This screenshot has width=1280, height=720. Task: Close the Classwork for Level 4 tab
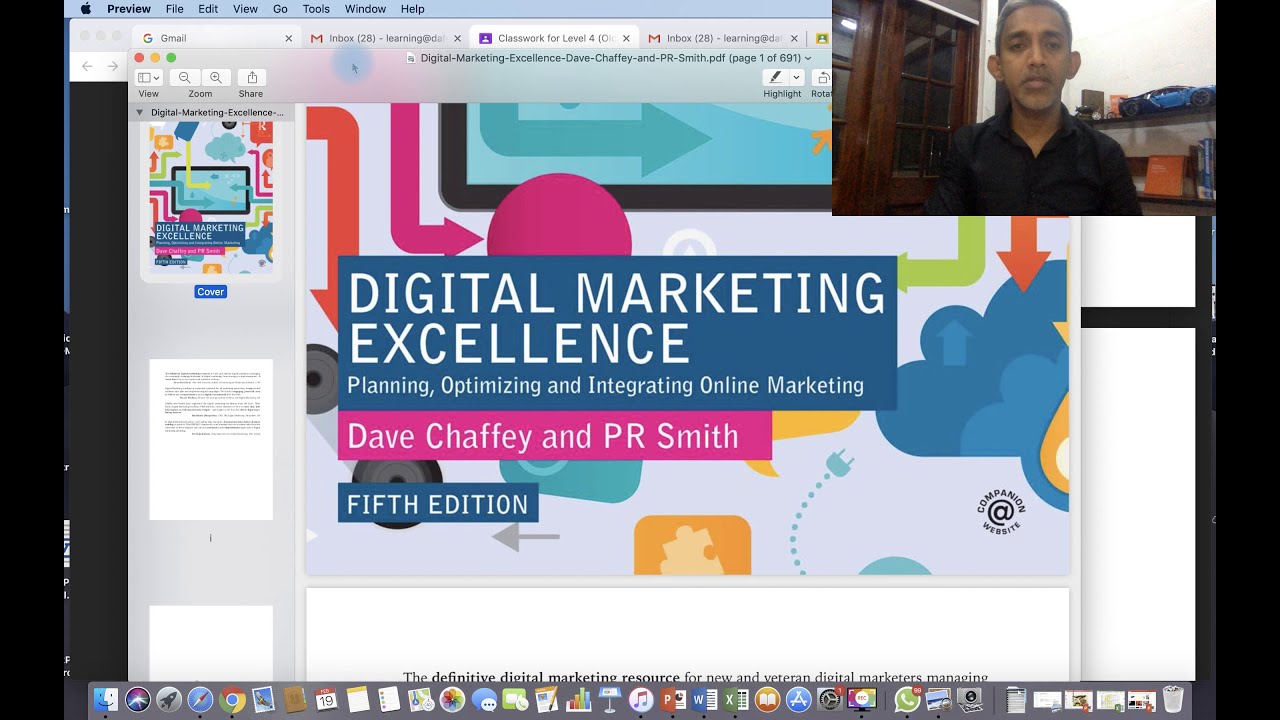[x=626, y=38]
